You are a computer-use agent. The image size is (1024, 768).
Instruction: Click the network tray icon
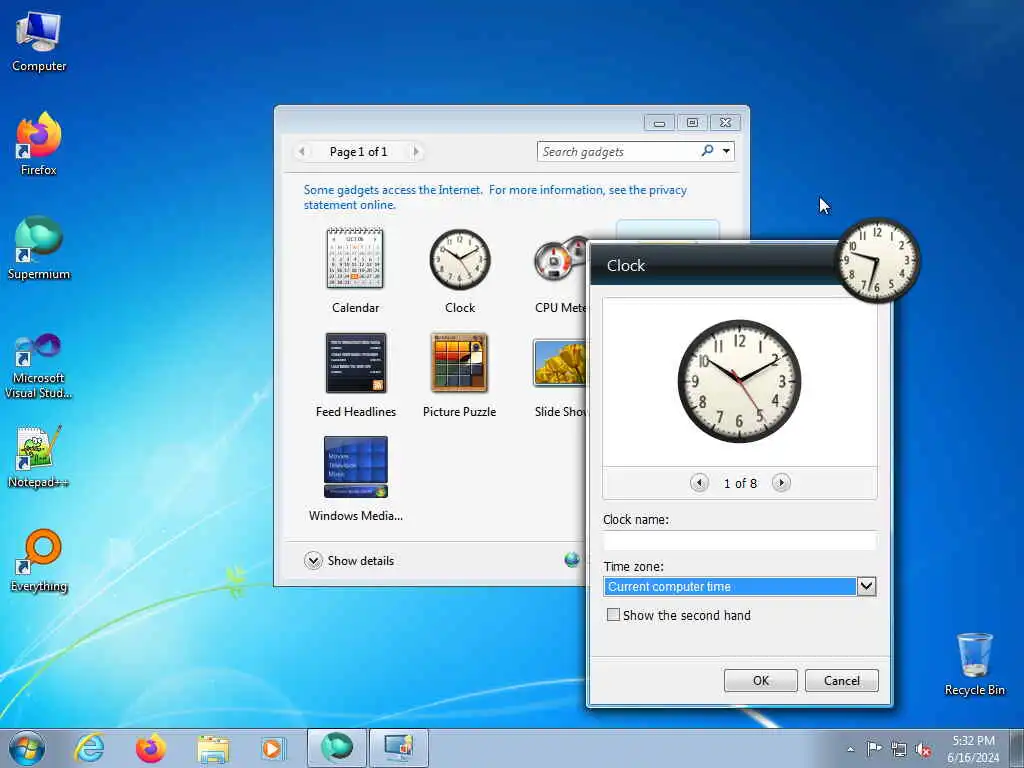pos(899,749)
